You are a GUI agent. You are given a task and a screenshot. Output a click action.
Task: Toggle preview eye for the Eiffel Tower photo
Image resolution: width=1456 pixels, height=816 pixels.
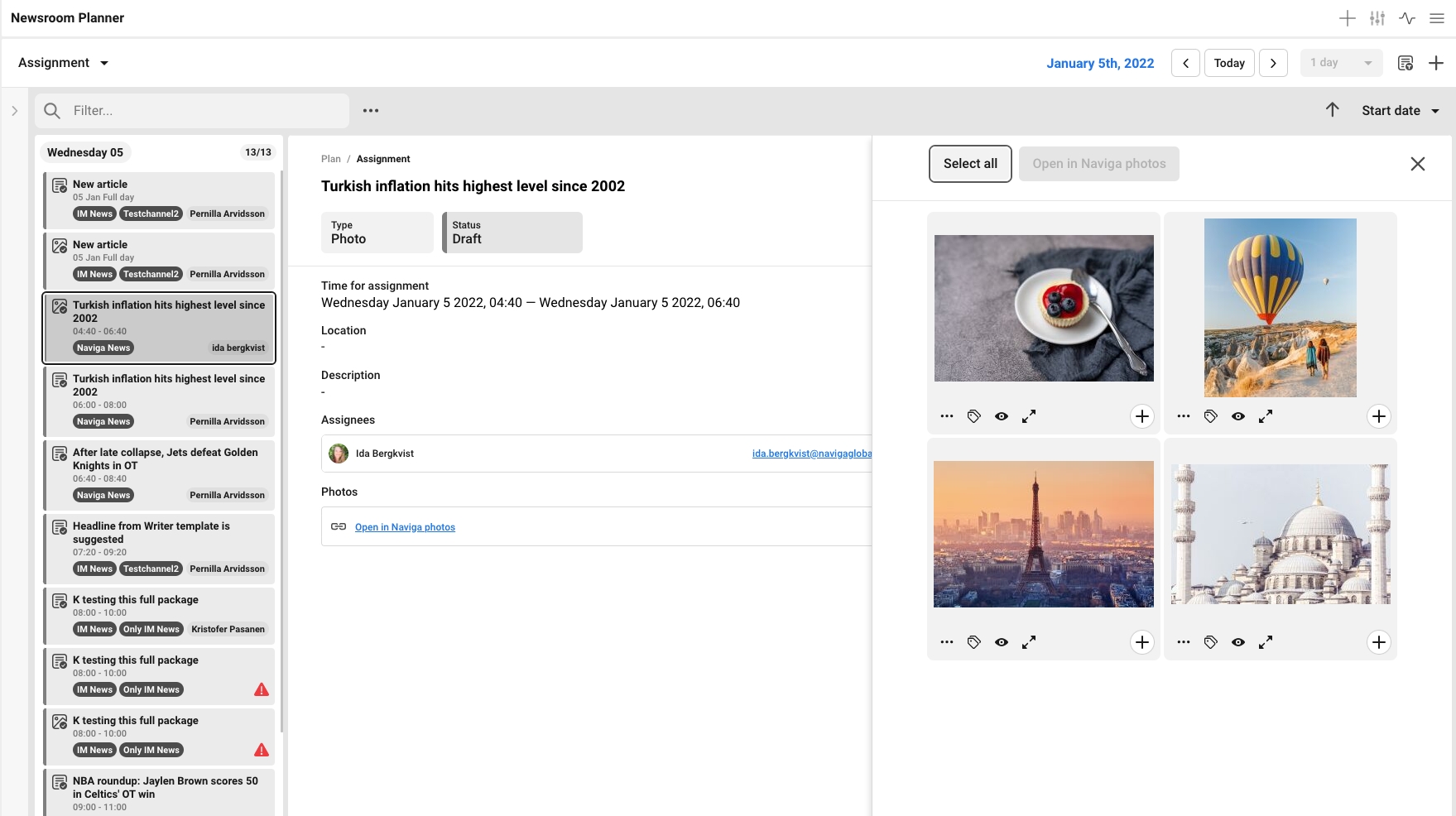point(1002,642)
